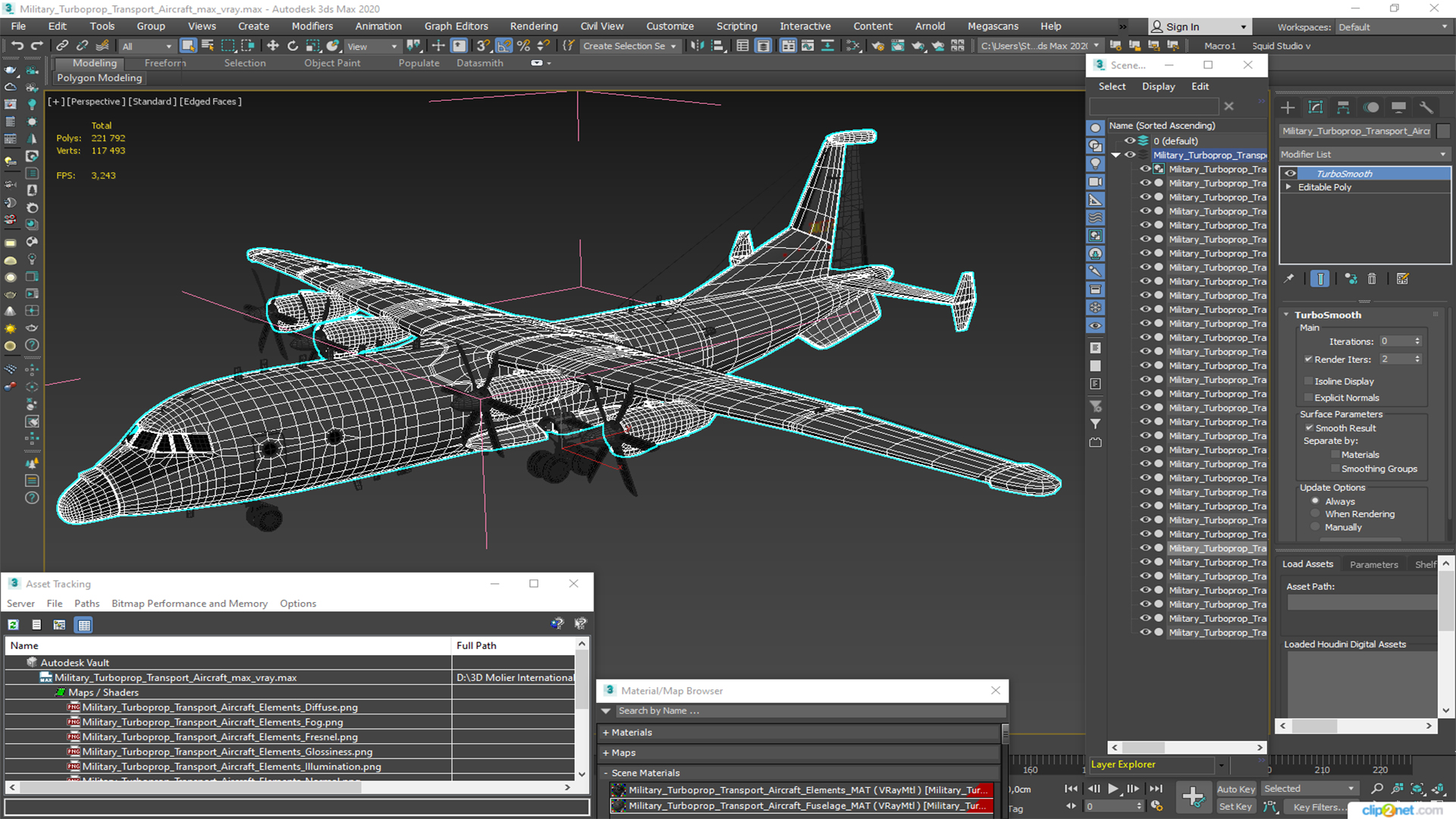This screenshot has width=1456, height=819.
Task: Activate Select and Move tool
Action: (272, 45)
